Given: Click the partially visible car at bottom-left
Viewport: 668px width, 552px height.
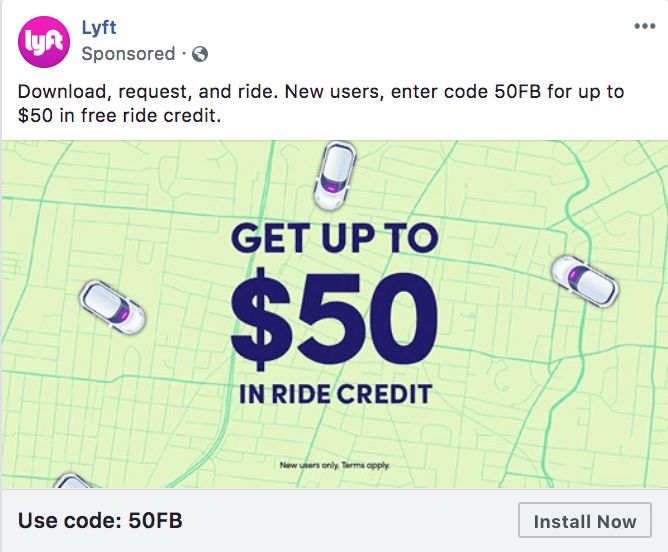Looking at the screenshot, I should pos(72,482).
